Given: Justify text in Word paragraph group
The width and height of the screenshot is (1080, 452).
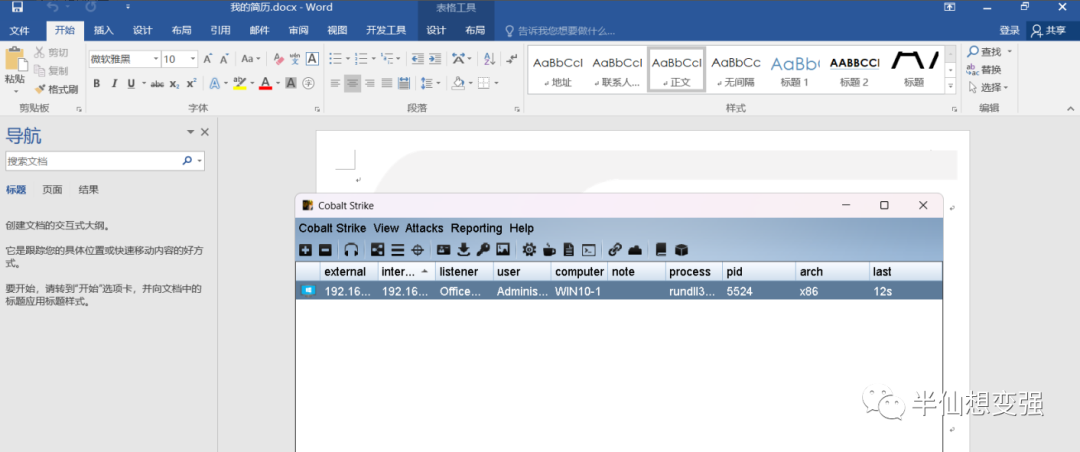Looking at the screenshot, I should (386, 83).
